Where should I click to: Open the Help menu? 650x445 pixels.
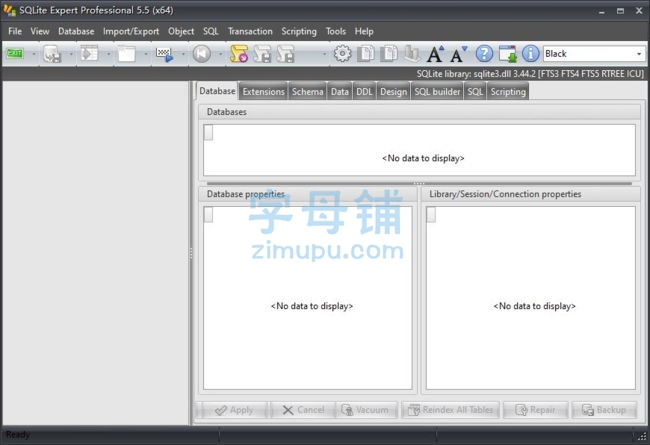click(x=364, y=32)
